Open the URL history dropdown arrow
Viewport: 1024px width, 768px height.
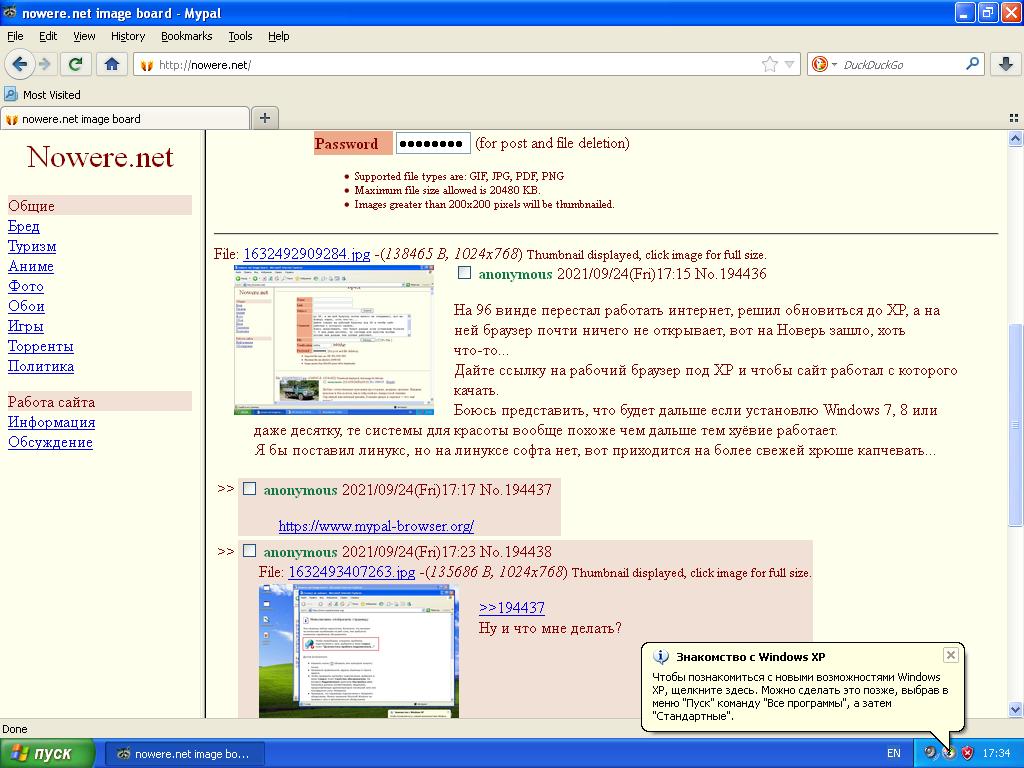pyautogui.click(x=789, y=65)
